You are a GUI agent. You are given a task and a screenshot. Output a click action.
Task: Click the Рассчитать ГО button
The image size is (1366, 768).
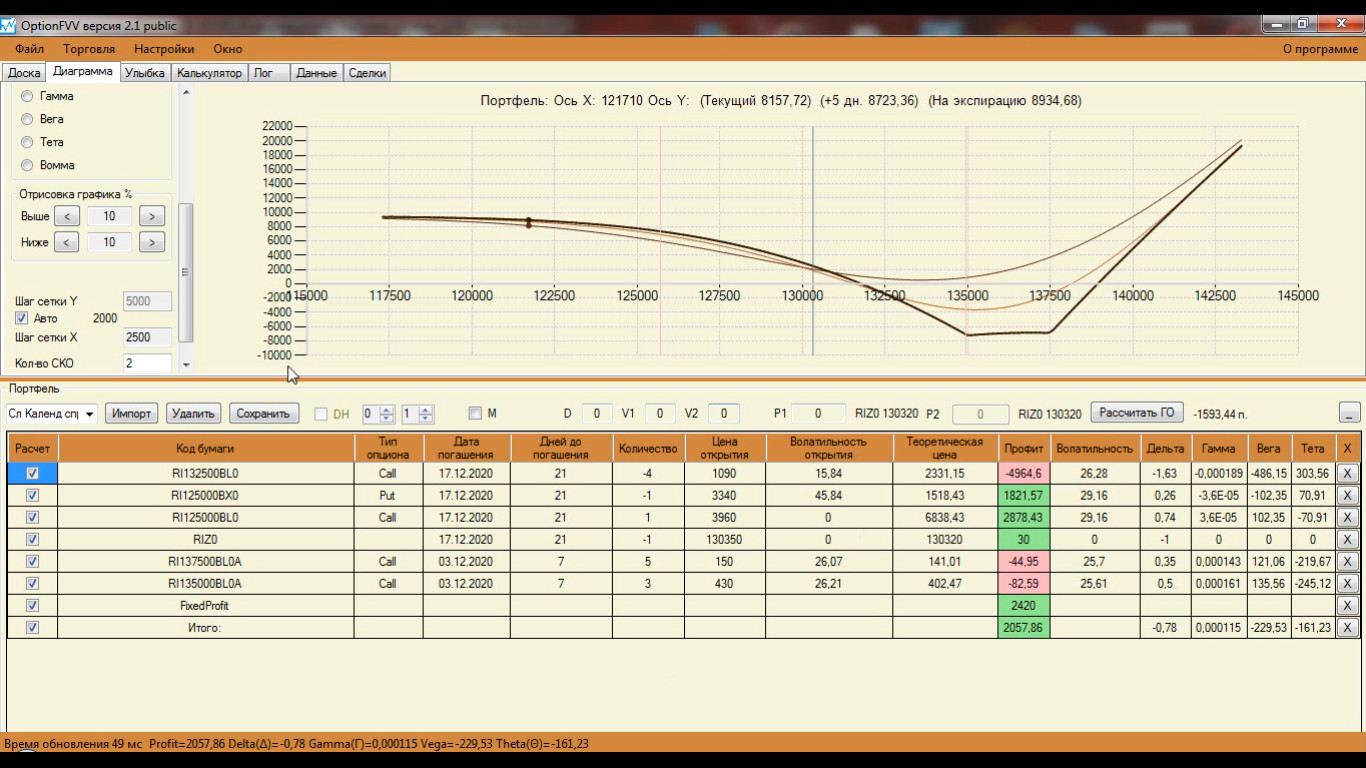1137,413
